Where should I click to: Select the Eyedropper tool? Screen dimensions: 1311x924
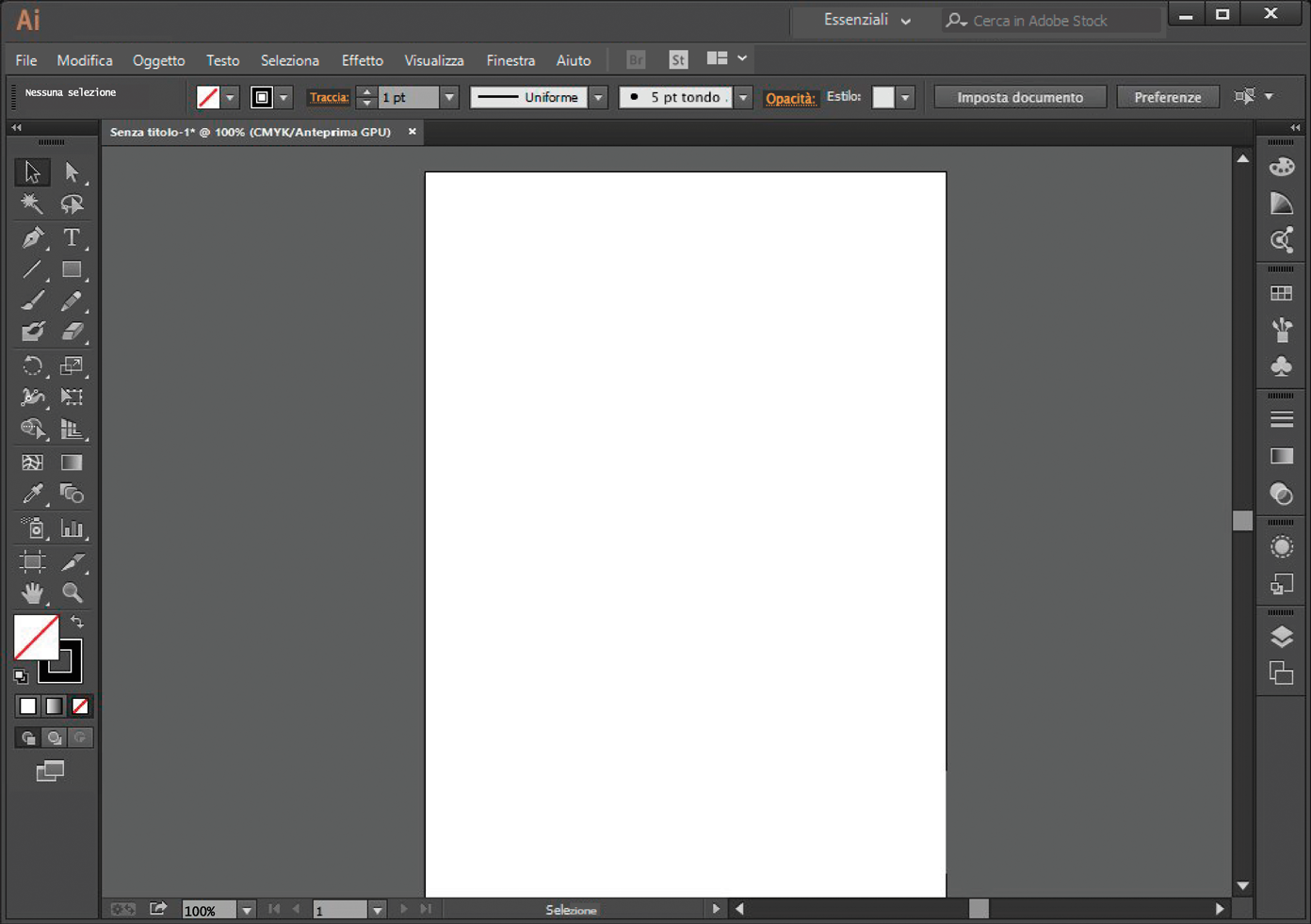pos(32,494)
